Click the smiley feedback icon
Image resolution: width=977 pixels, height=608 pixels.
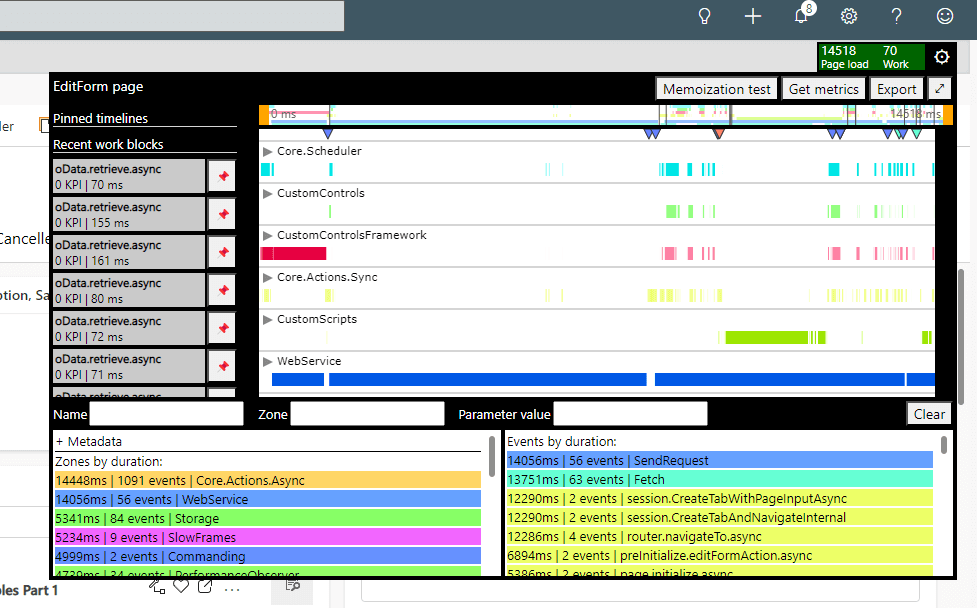[945, 16]
